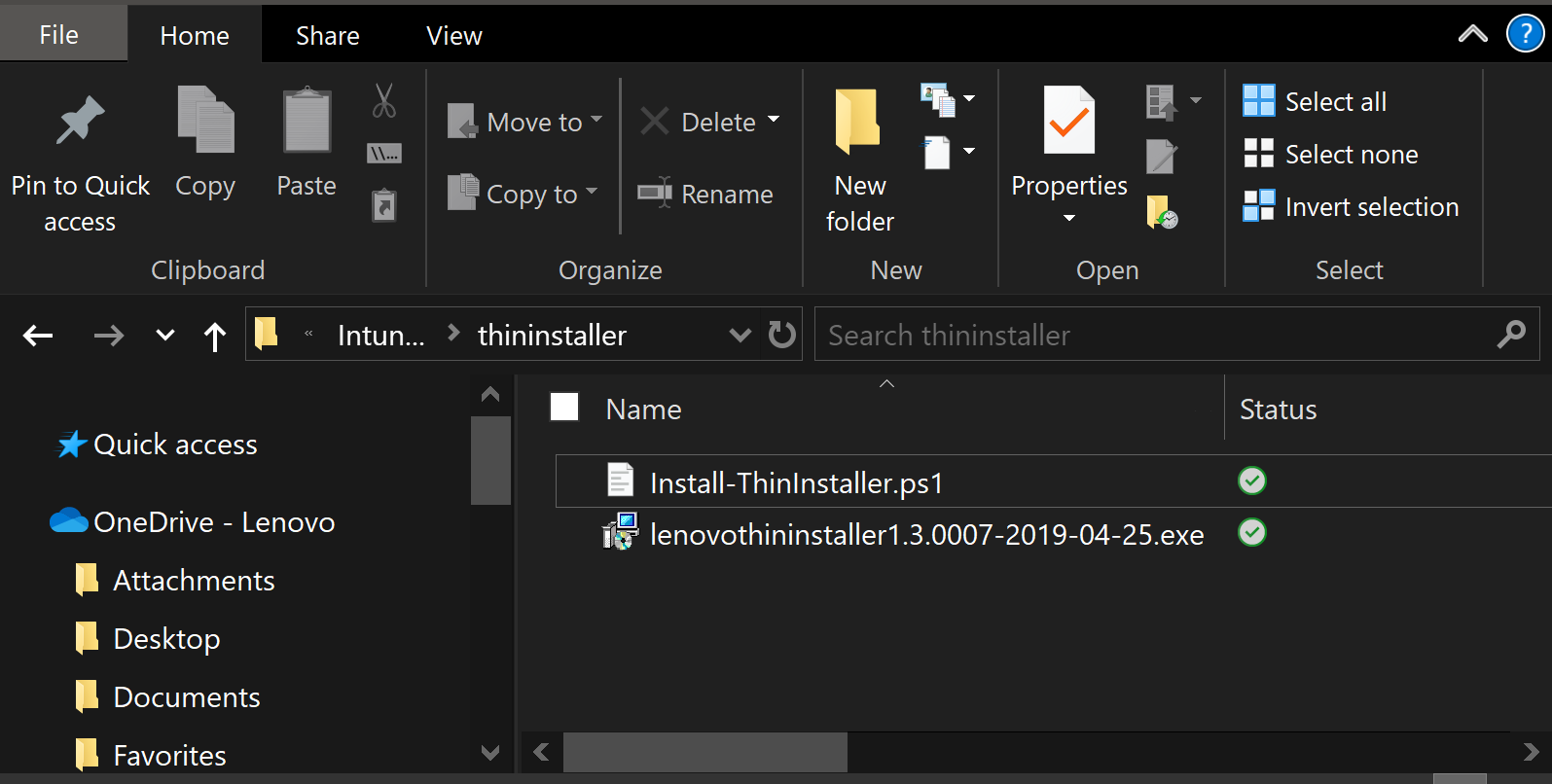Viewport: 1552px width, 784px height.
Task: Click the forward navigation arrow
Action: pyautogui.click(x=108, y=336)
